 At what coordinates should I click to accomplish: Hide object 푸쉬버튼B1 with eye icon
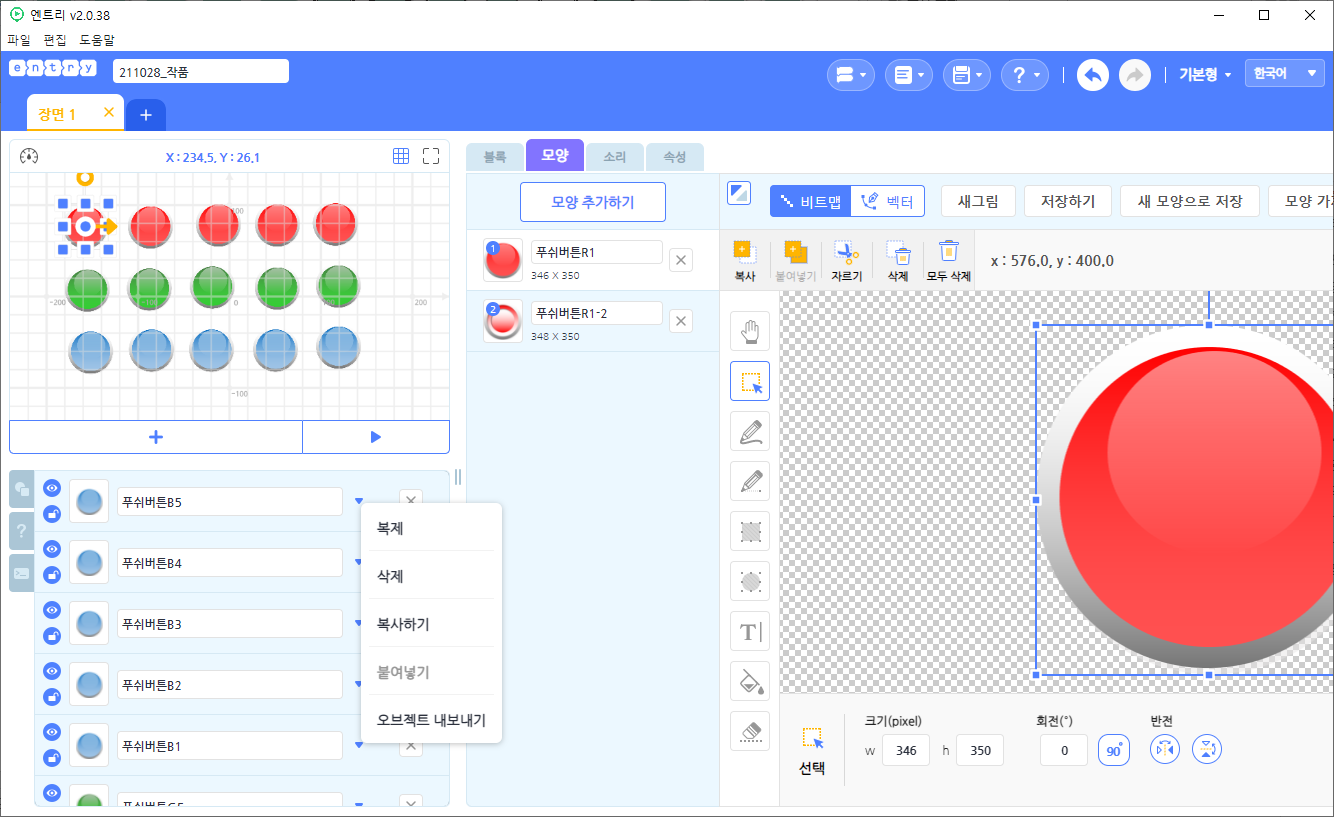[53, 732]
